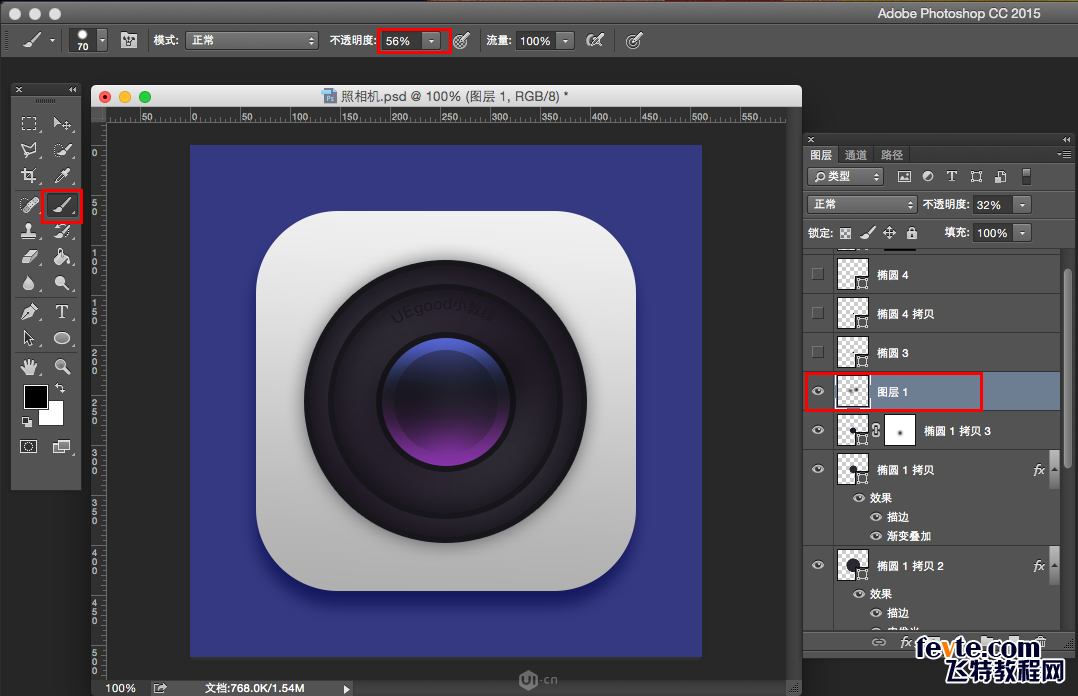Open the Brush panel toggle

129,41
